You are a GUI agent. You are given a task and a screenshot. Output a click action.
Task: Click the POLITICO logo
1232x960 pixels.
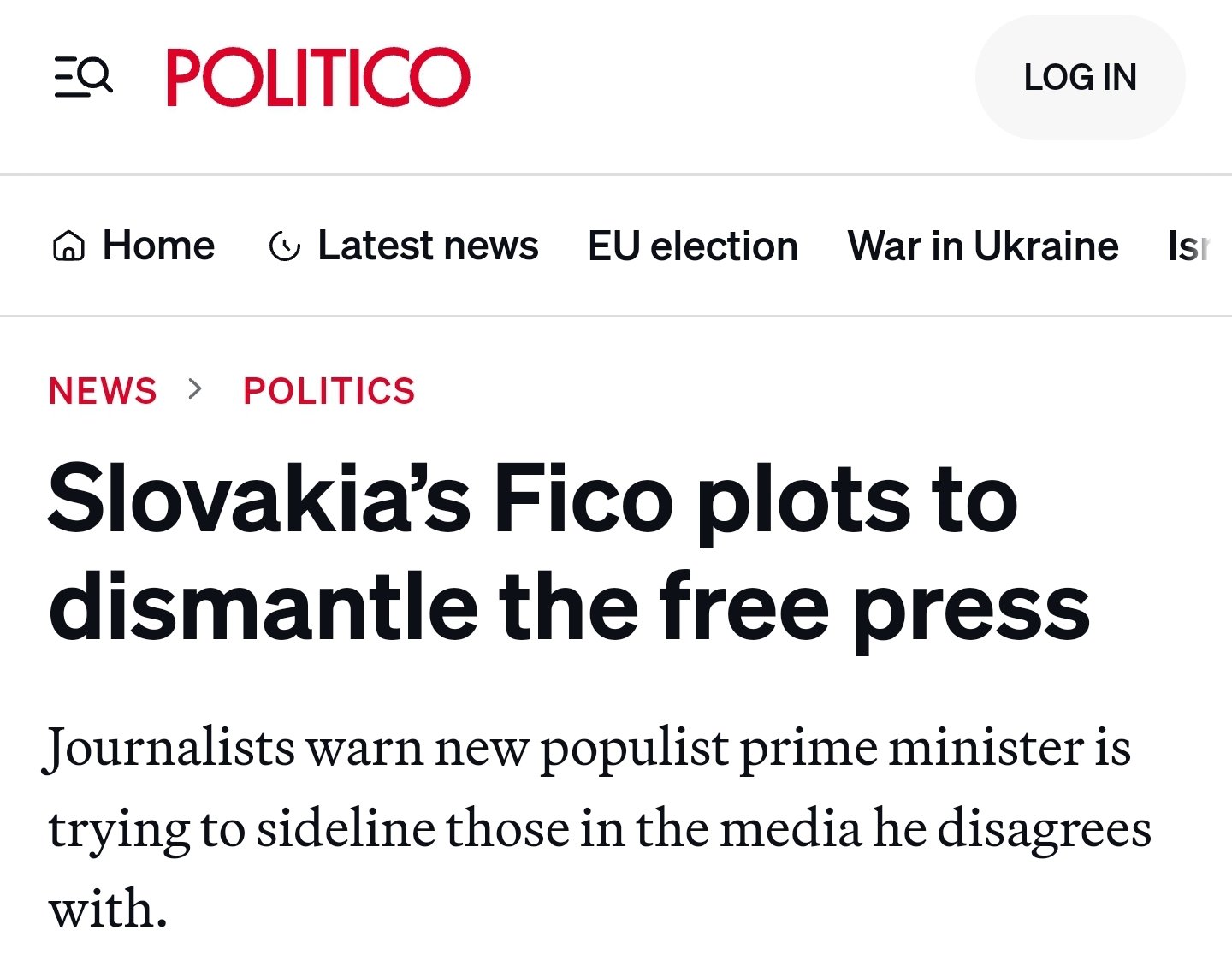pyautogui.click(x=317, y=77)
